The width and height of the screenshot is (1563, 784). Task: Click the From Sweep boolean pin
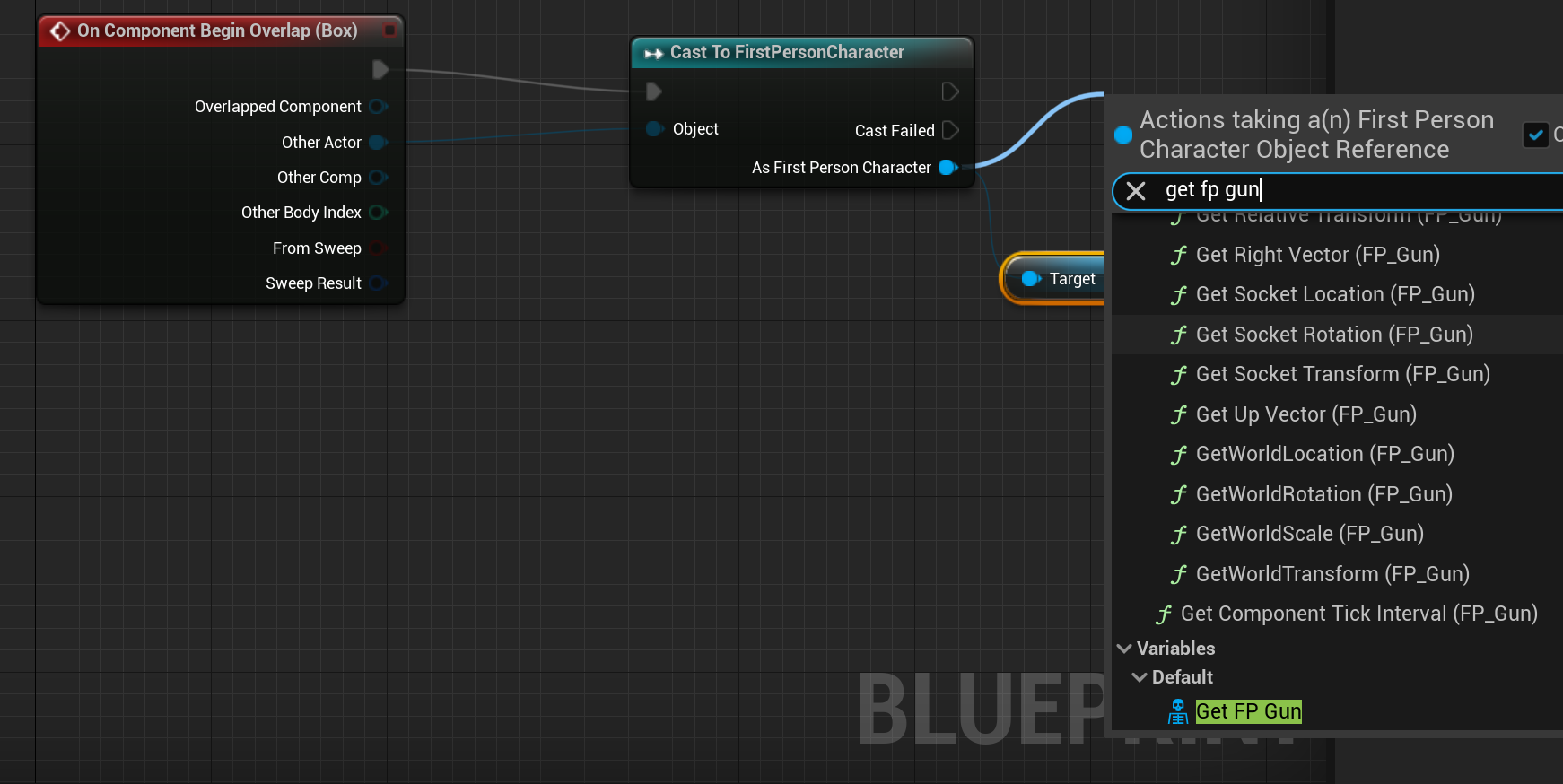(x=378, y=248)
